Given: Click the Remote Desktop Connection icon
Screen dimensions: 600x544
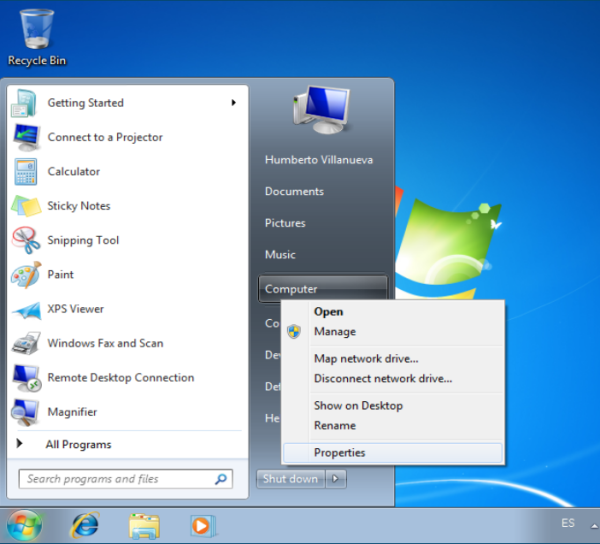Looking at the screenshot, I should [26, 378].
